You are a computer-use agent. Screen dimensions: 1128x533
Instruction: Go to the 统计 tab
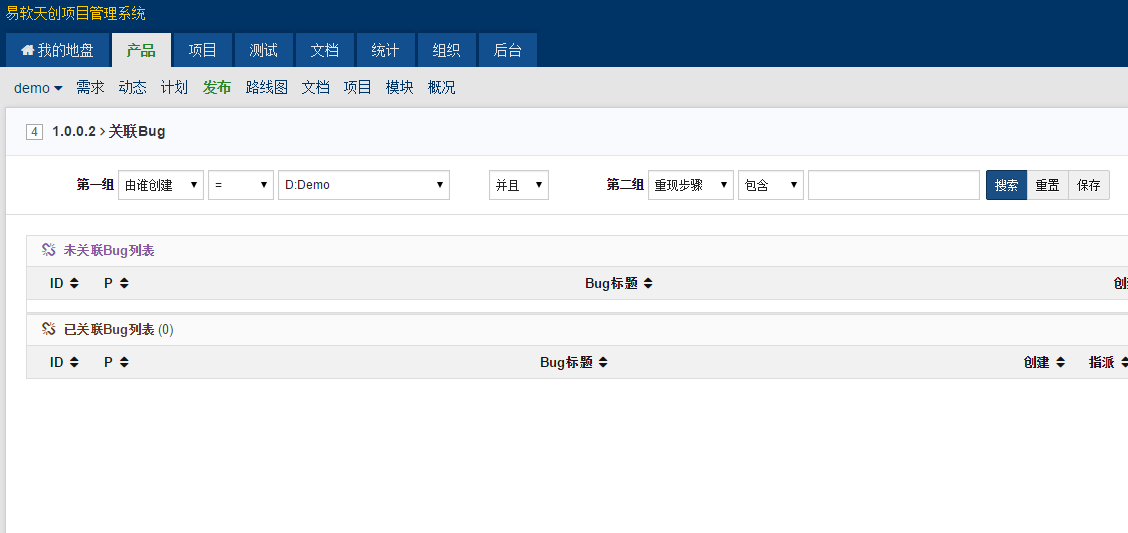pyautogui.click(x=386, y=50)
